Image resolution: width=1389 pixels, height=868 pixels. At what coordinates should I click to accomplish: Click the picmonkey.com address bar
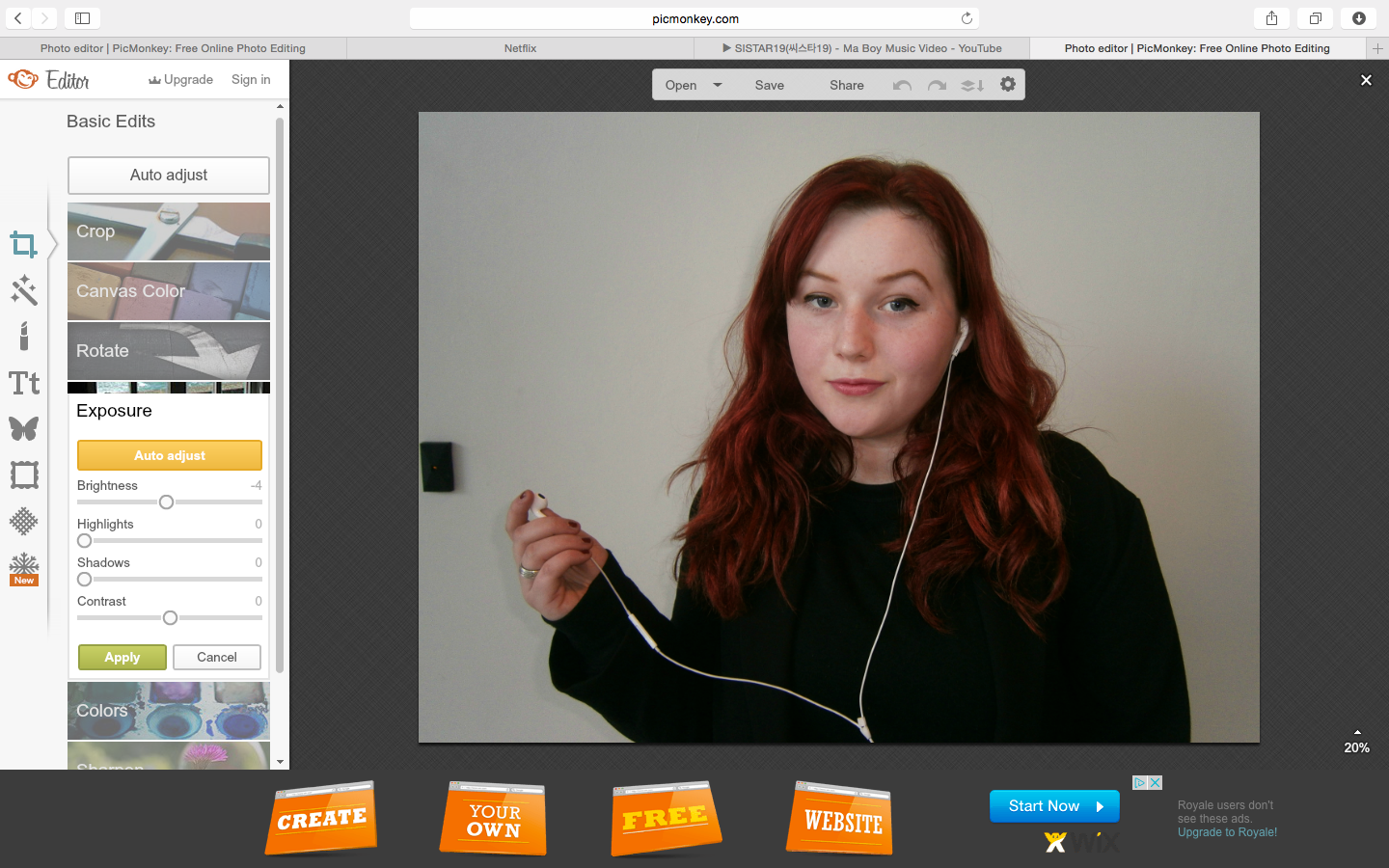tap(694, 18)
